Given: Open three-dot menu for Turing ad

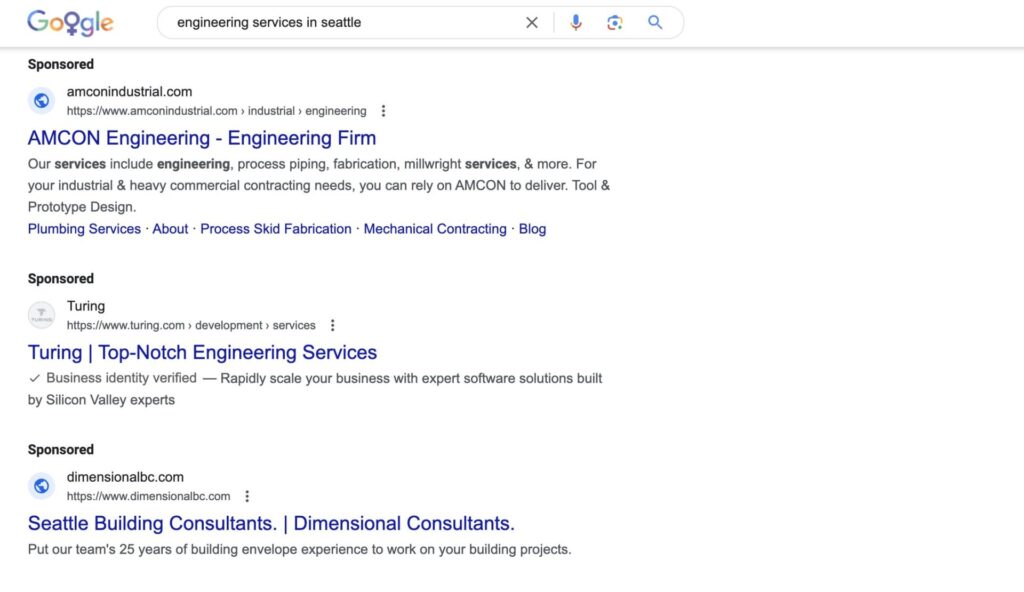Looking at the screenshot, I should (332, 325).
